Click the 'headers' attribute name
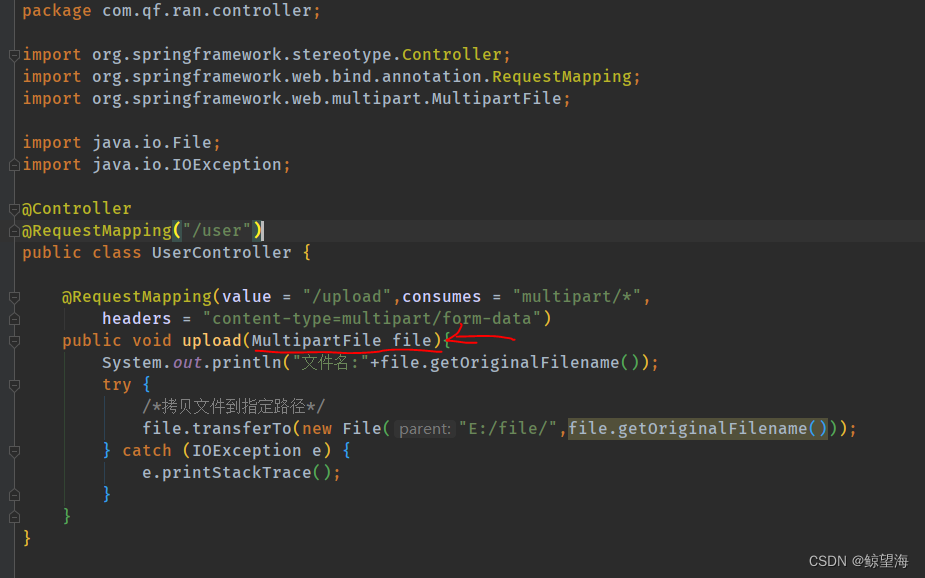 136,318
